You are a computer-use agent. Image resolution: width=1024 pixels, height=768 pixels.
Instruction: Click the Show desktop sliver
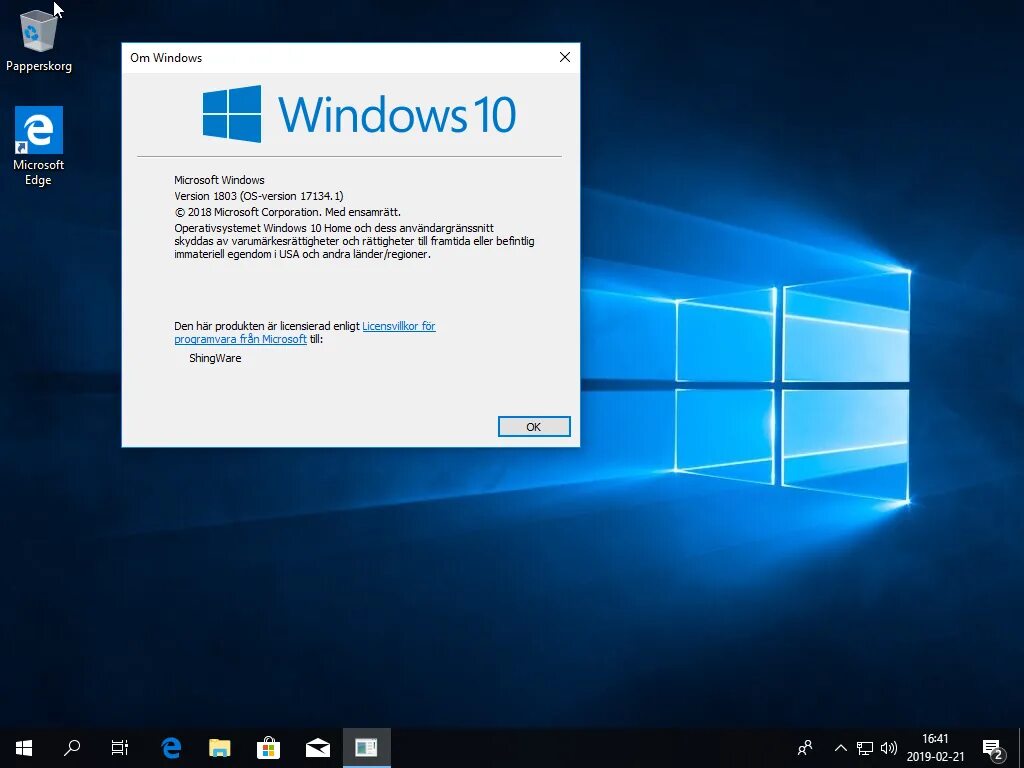pyautogui.click(x=1021, y=748)
